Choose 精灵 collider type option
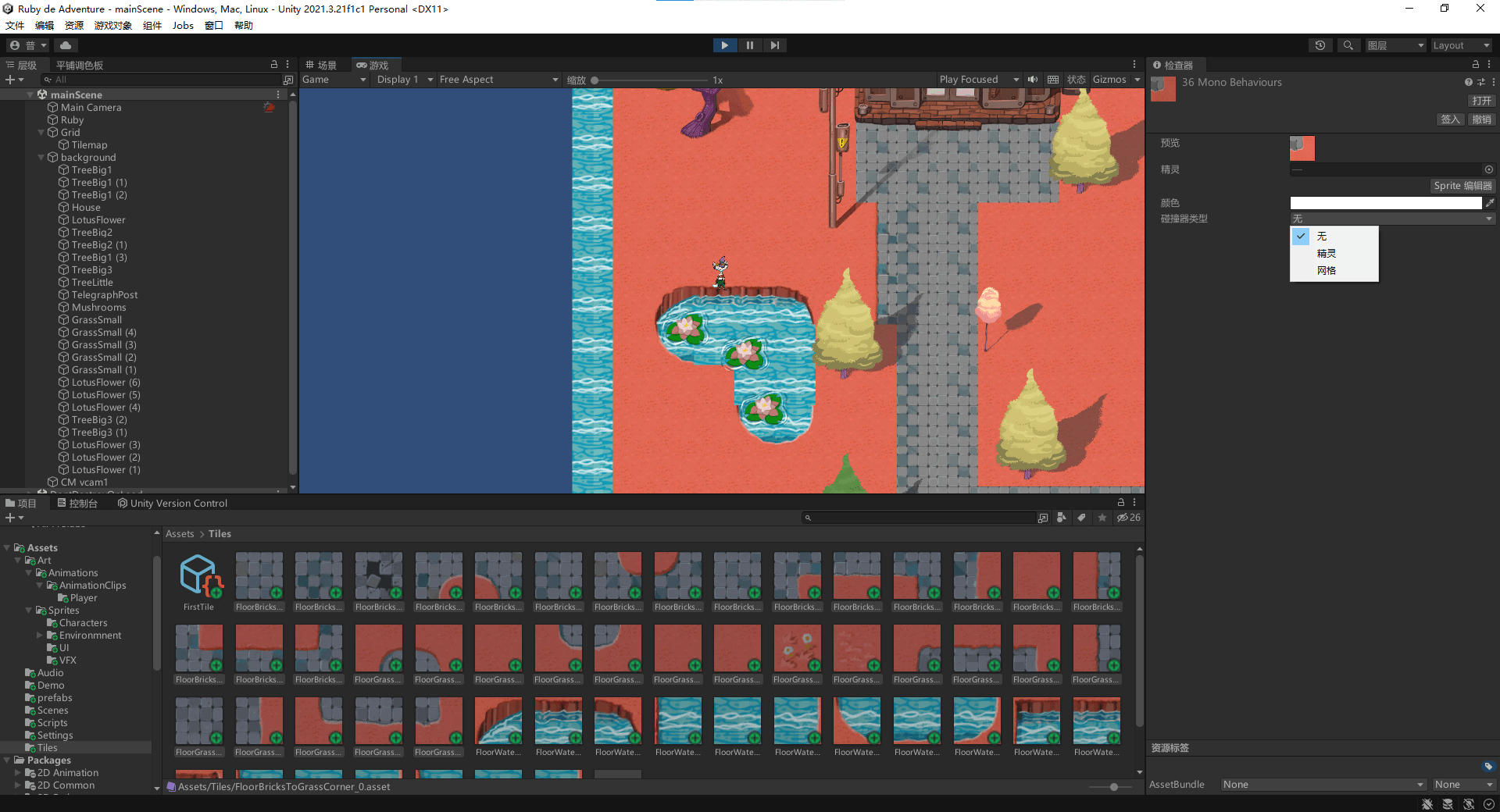The width and height of the screenshot is (1500, 812). tap(1334, 253)
